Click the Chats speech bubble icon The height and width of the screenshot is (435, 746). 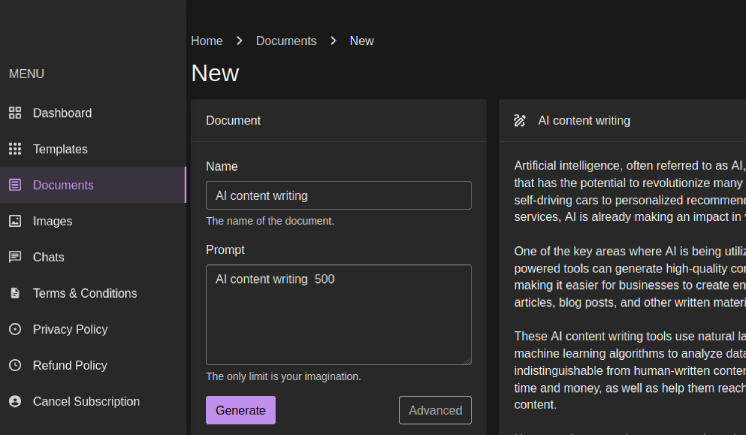click(15, 257)
